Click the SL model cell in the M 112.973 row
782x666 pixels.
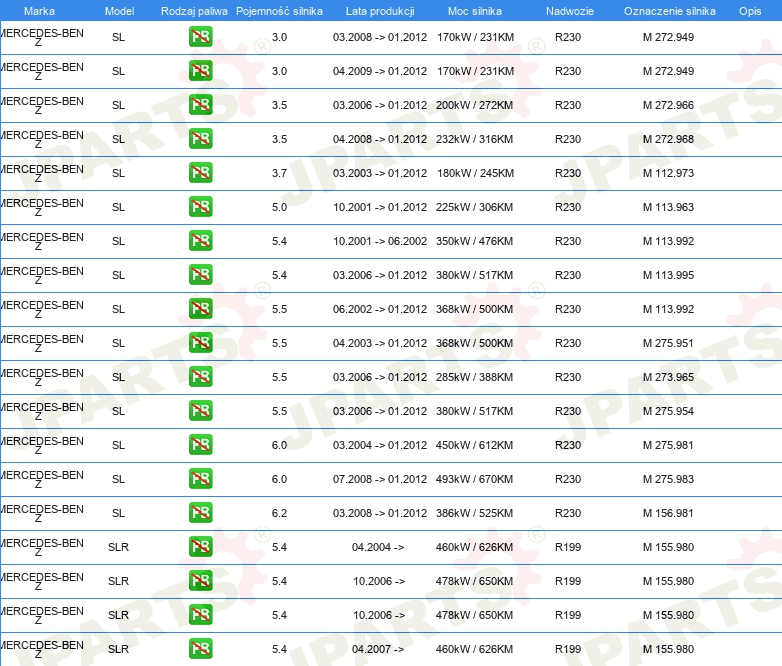[x=119, y=173]
